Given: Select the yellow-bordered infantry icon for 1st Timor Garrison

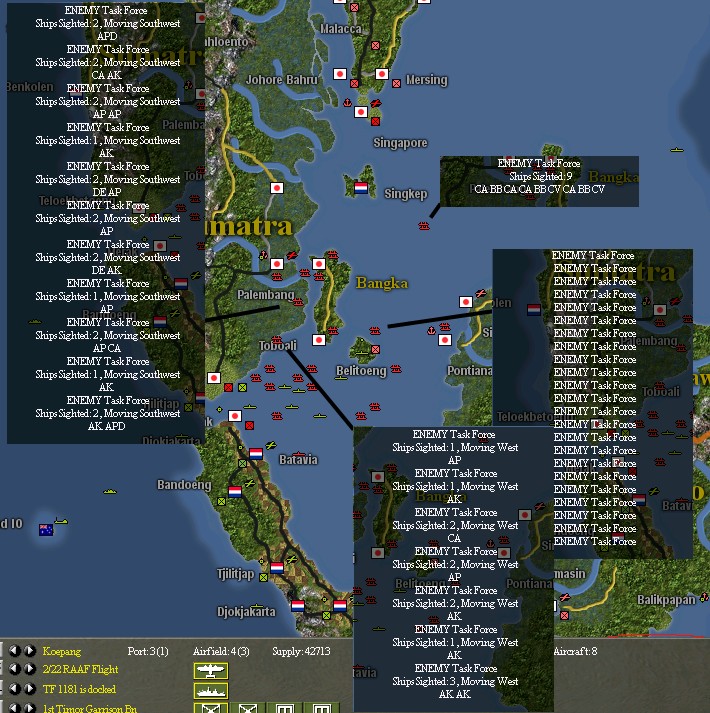Looking at the screenshot, I should (x=211, y=708).
